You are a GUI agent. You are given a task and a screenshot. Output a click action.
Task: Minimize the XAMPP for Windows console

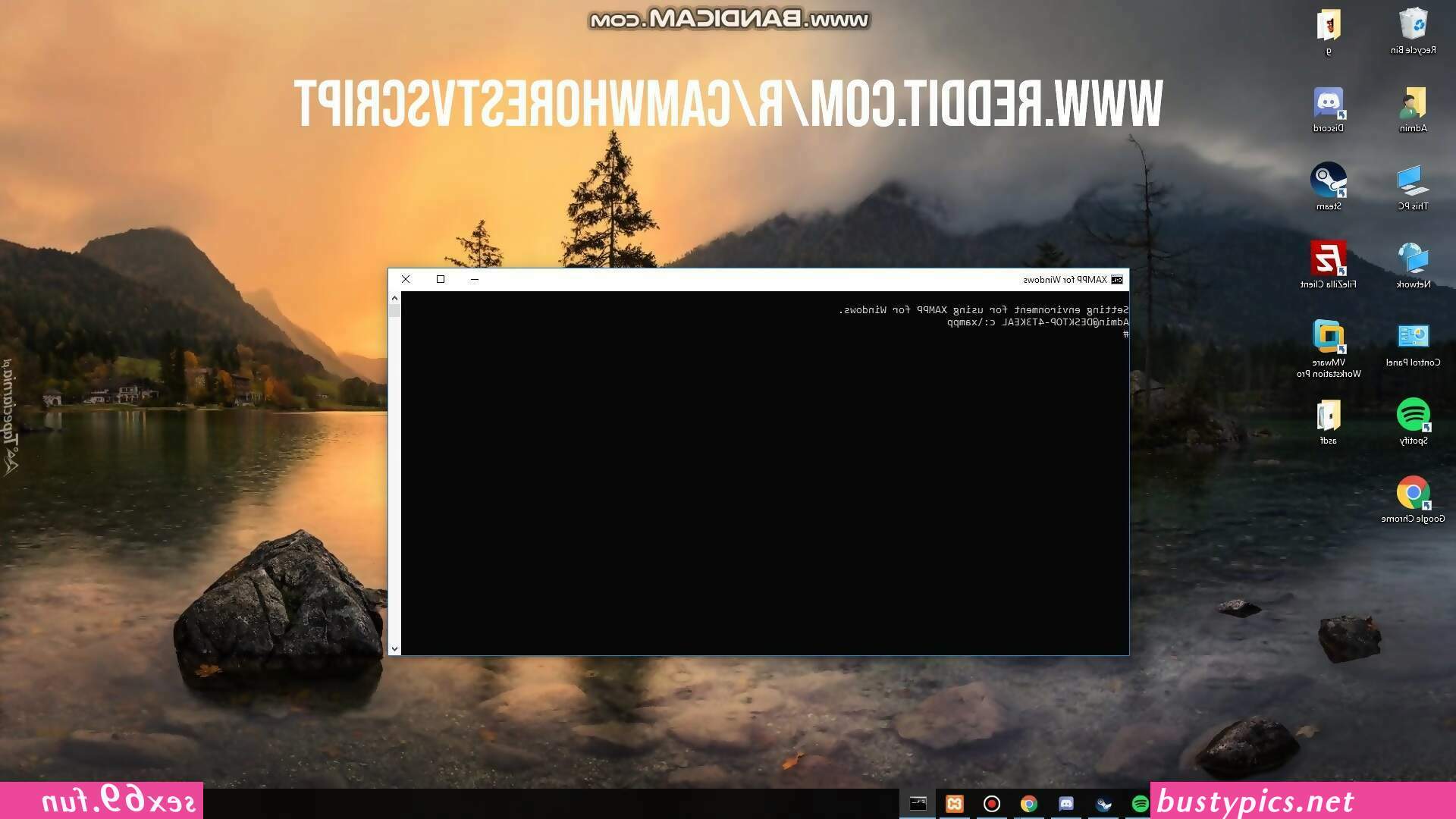click(x=475, y=279)
